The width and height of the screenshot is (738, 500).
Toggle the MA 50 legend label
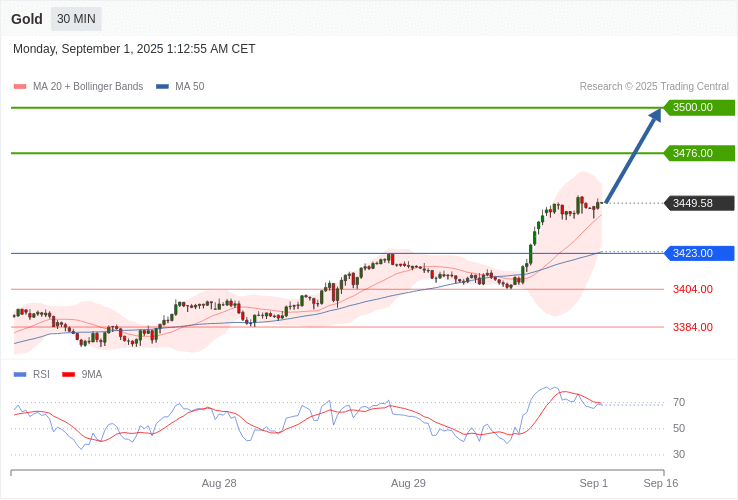189,87
